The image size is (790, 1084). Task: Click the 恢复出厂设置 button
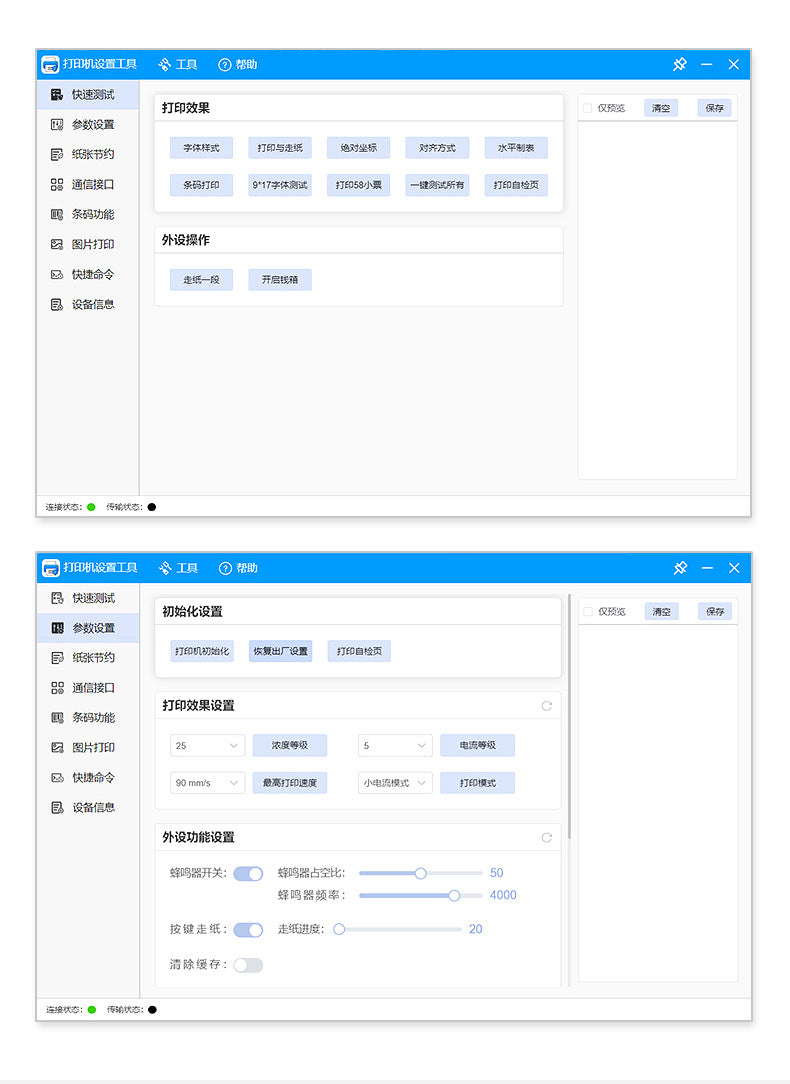pyautogui.click(x=281, y=651)
